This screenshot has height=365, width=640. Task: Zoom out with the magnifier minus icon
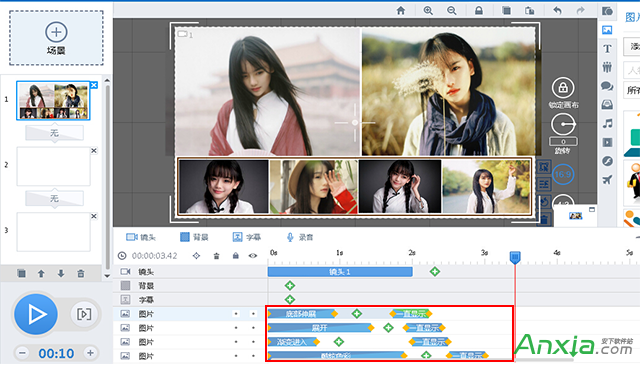click(x=451, y=11)
